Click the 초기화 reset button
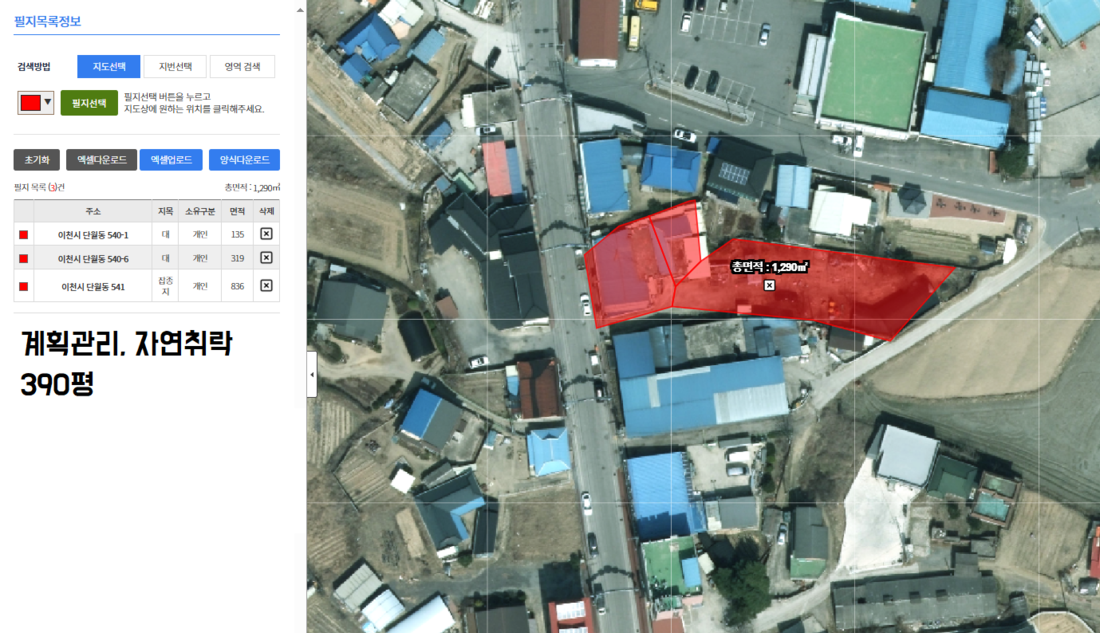 37,160
